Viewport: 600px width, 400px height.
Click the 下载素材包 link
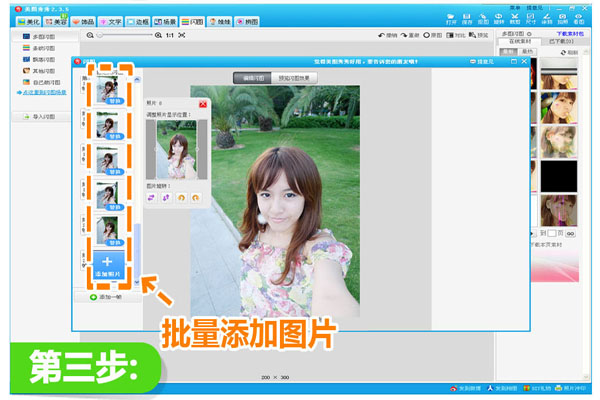coord(570,34)
